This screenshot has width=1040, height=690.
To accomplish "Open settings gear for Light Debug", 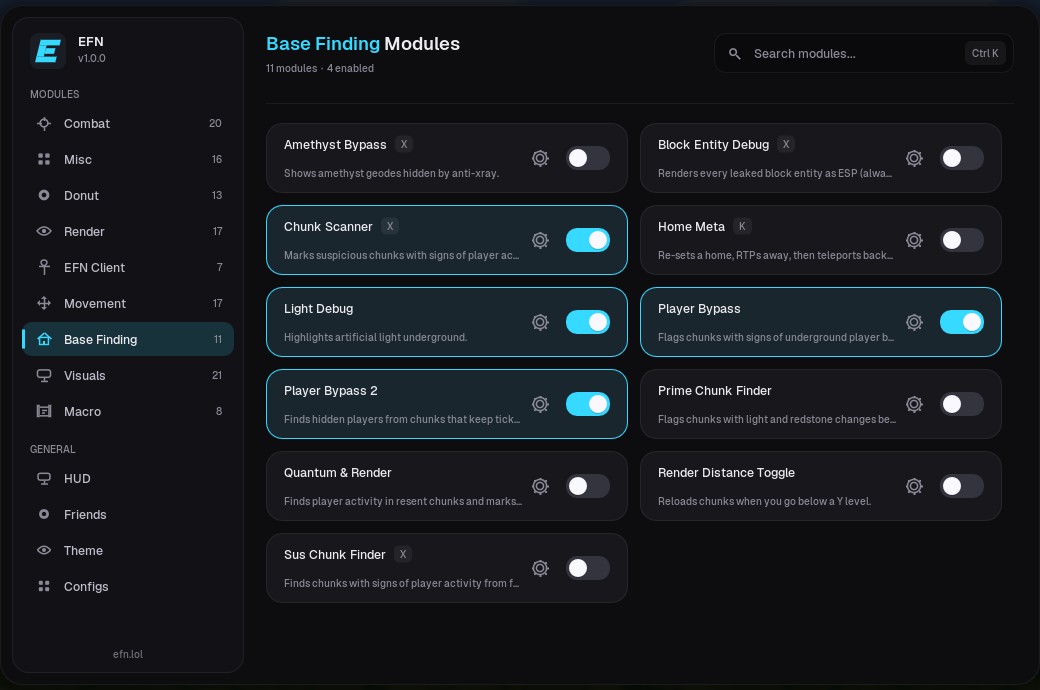I will [541, 322].
